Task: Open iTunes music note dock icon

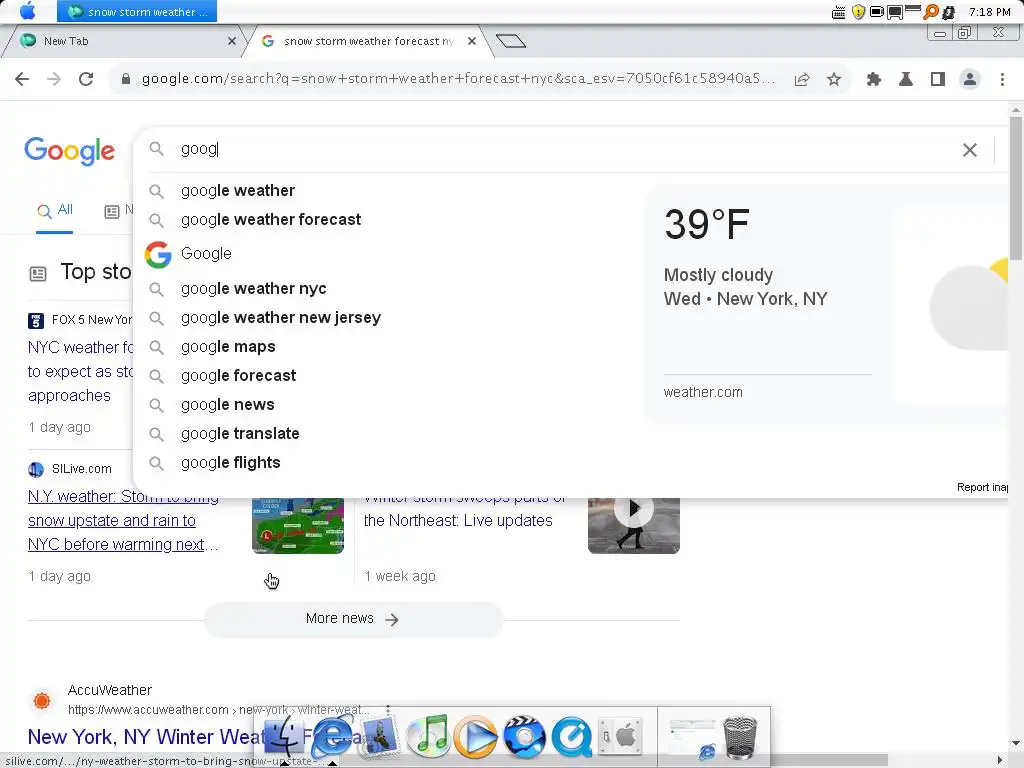Action: (x=428, y=737)
